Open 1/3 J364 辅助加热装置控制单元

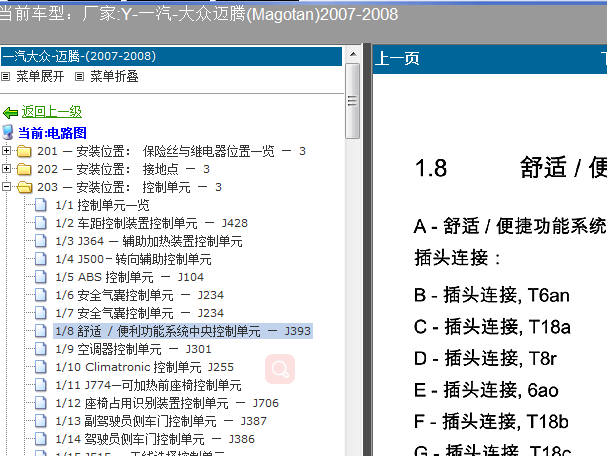pyautogui.click(x=149, y=241)
